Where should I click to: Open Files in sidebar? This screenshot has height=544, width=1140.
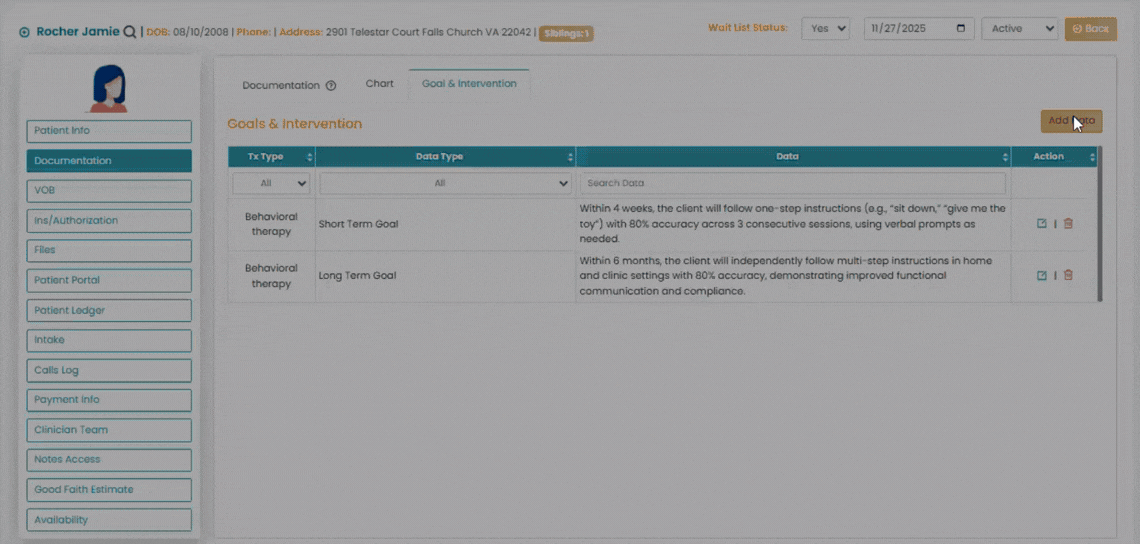pyautogui.click(x=109, y=250)
